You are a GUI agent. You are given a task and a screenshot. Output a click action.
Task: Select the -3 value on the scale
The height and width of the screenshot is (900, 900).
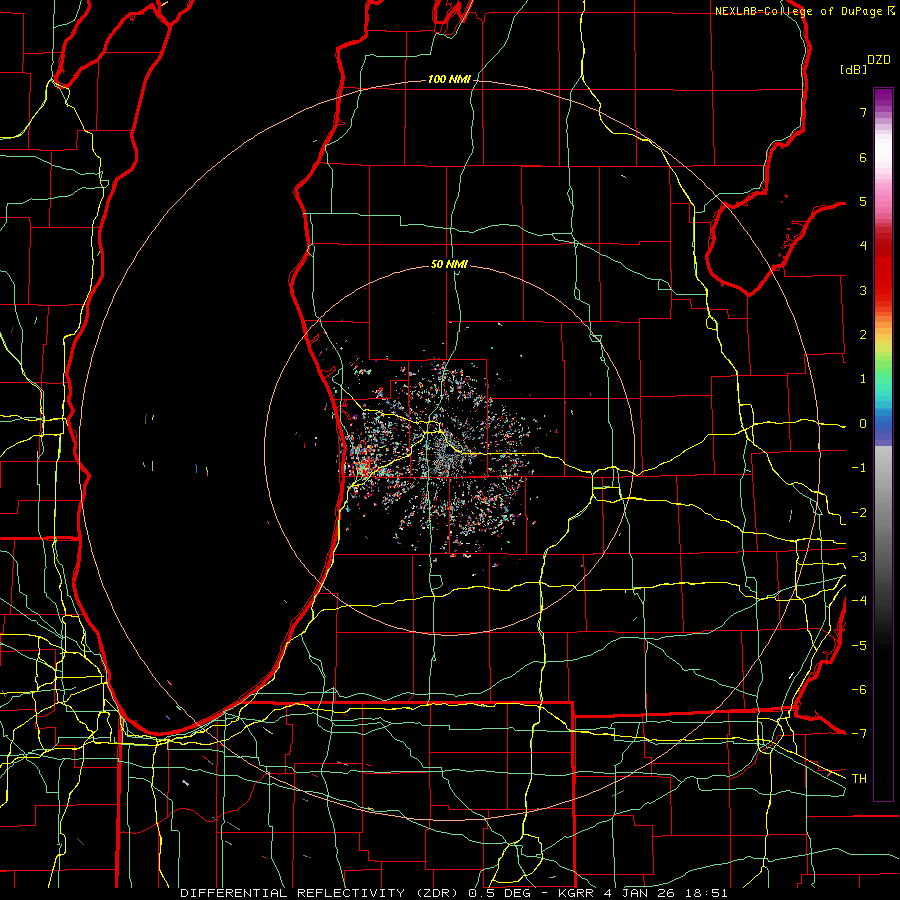(859, 557)
